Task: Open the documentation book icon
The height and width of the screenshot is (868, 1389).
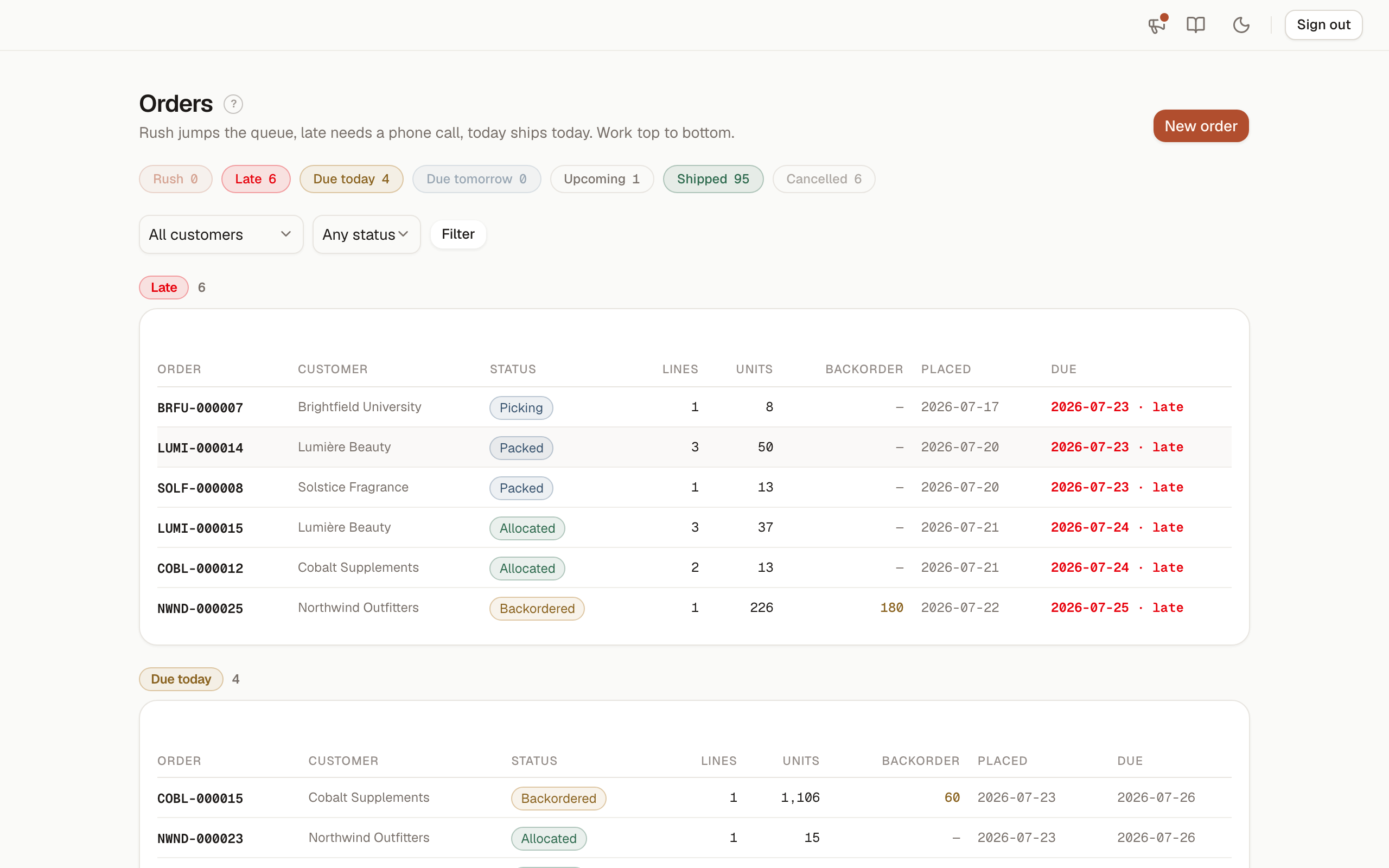Action: (1196, 25)
